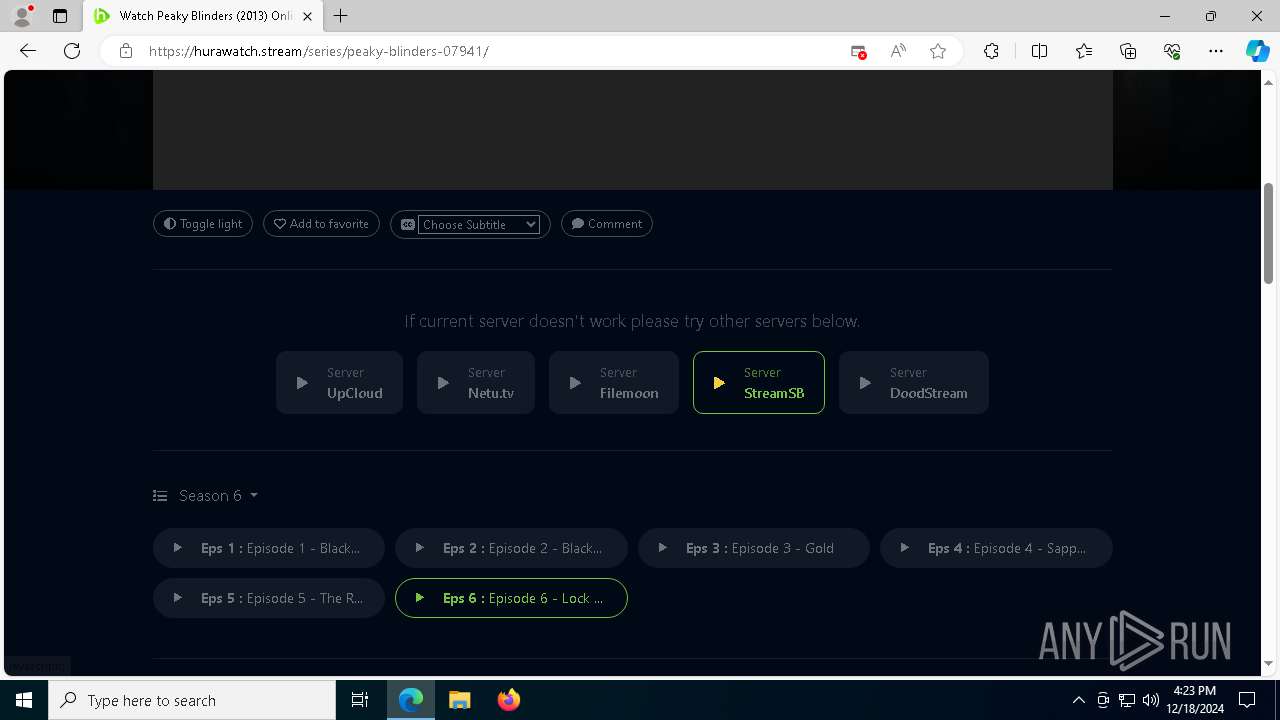Open the Favorites list
Image resolution: width=1280 pixels, height=720 pixels.
[x=1084, y=51]
